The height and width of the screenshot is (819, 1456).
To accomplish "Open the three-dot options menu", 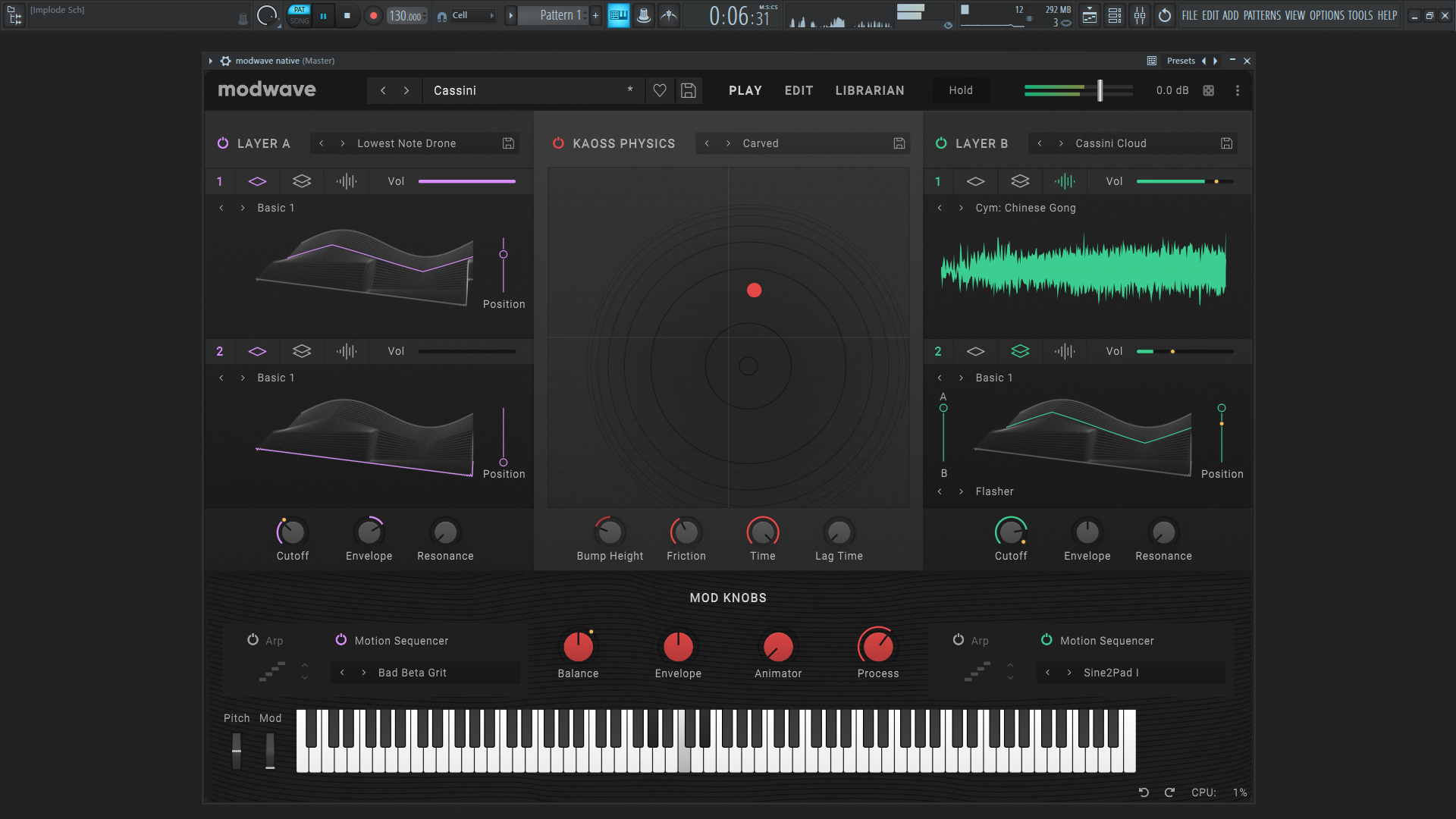I will point(1238,90).
